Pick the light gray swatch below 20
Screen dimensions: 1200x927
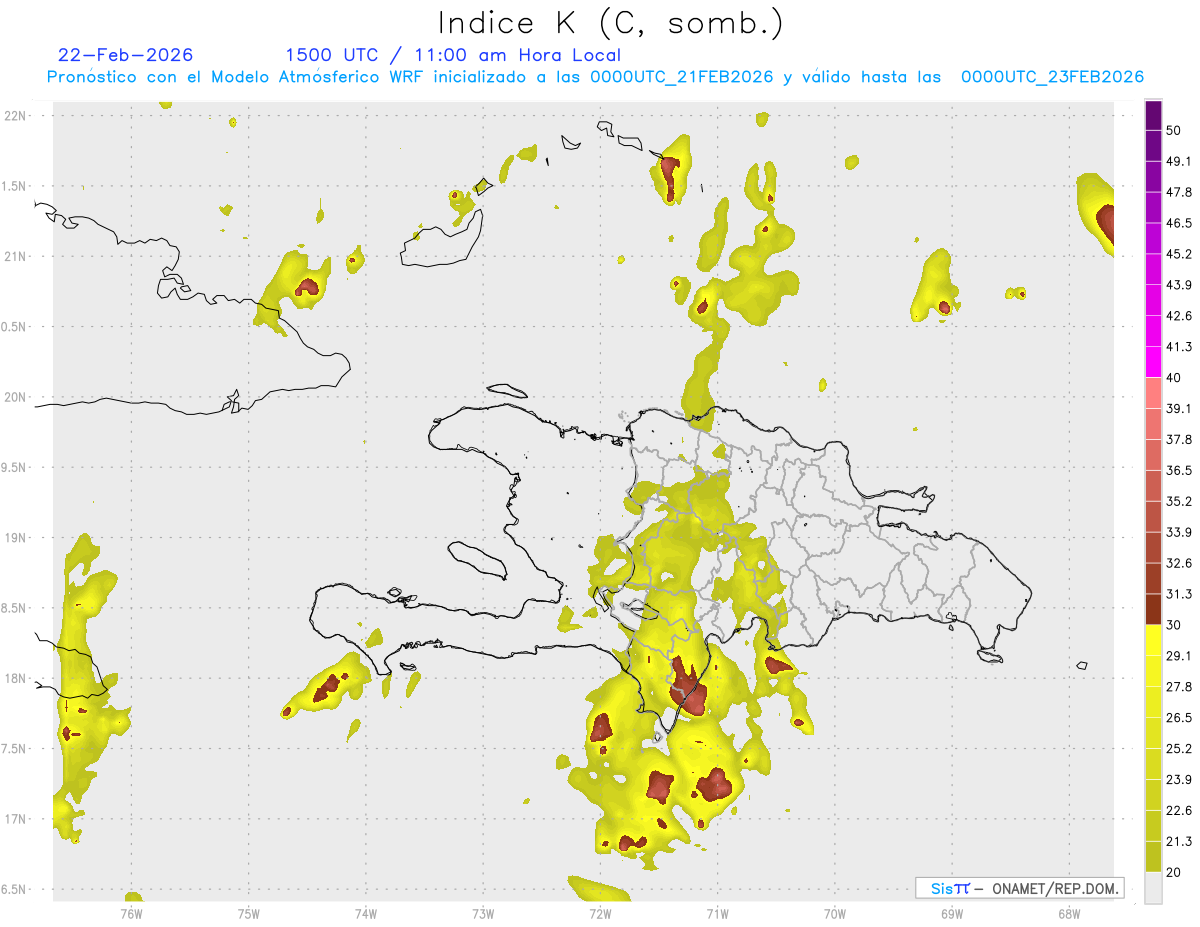(x=1153, y=887)
